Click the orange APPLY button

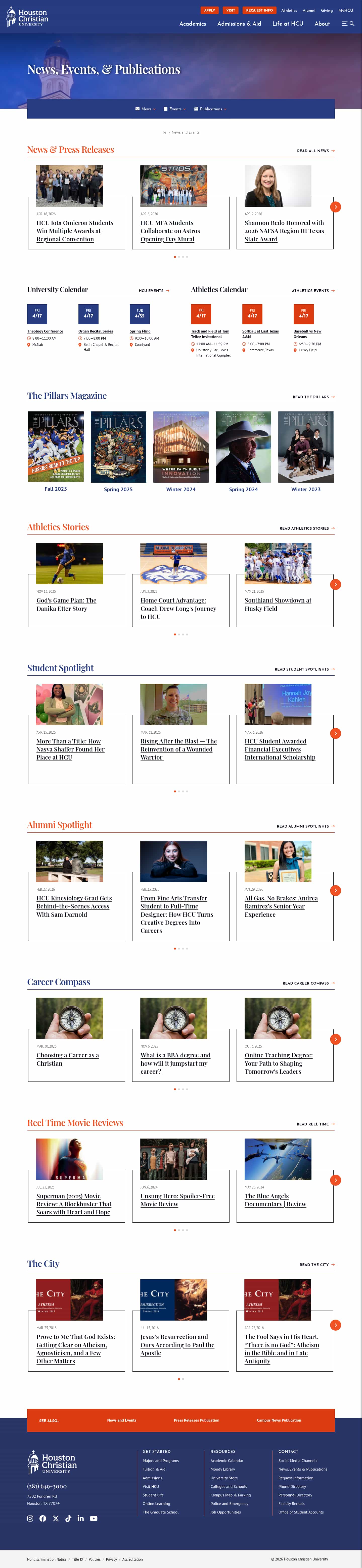210,10
